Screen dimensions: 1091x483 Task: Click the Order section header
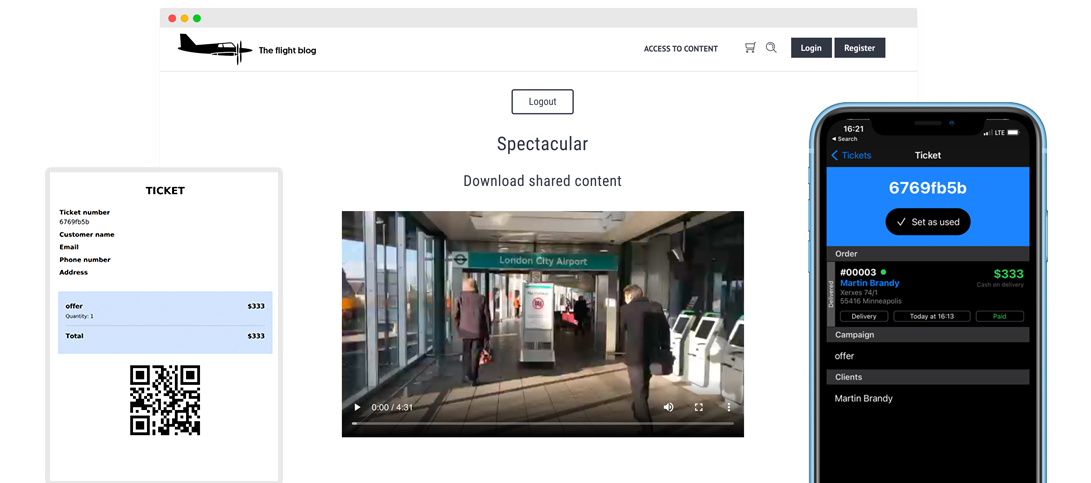click(927, 254)
